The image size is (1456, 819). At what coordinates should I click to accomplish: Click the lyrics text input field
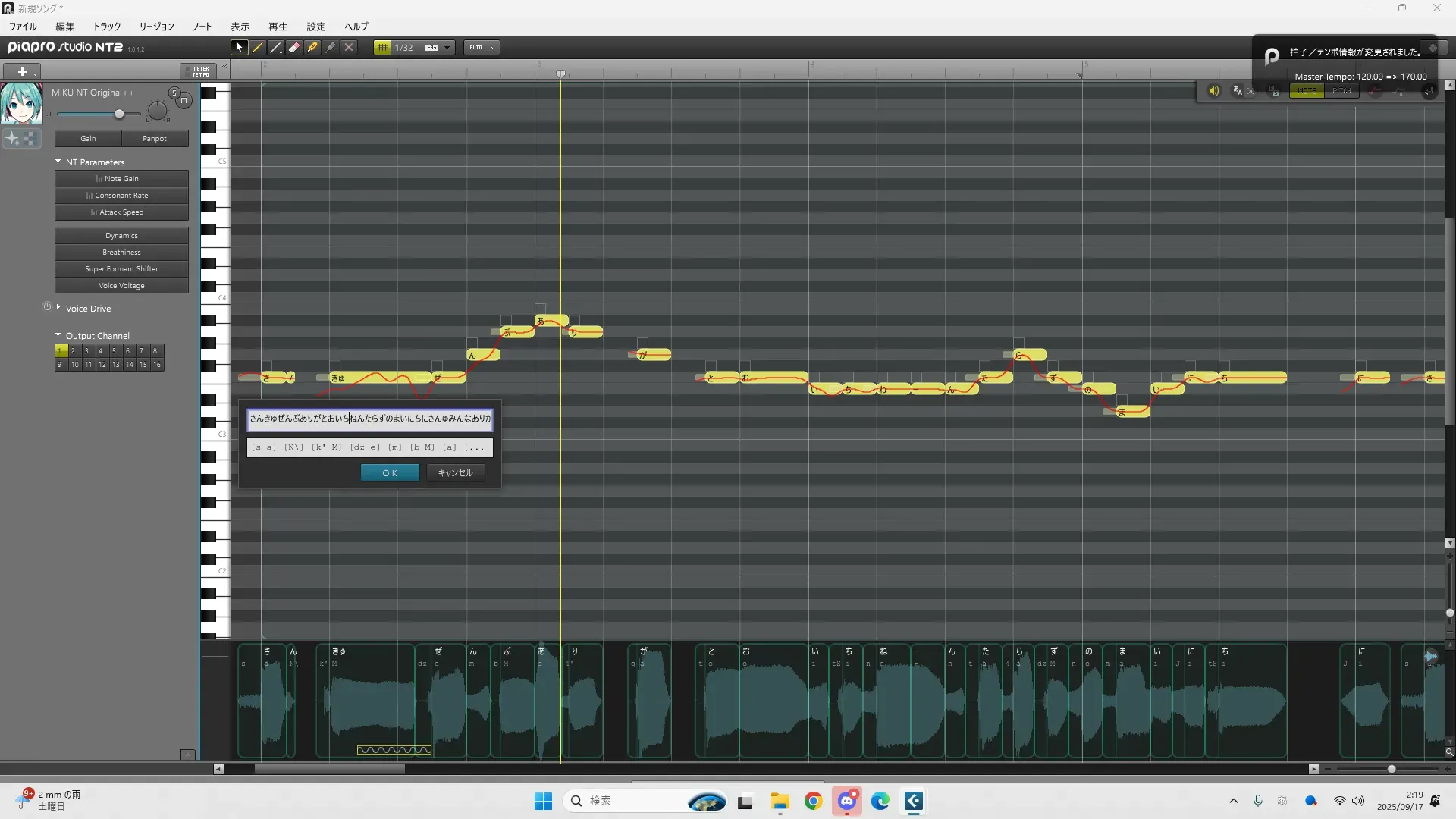(370, 418)
